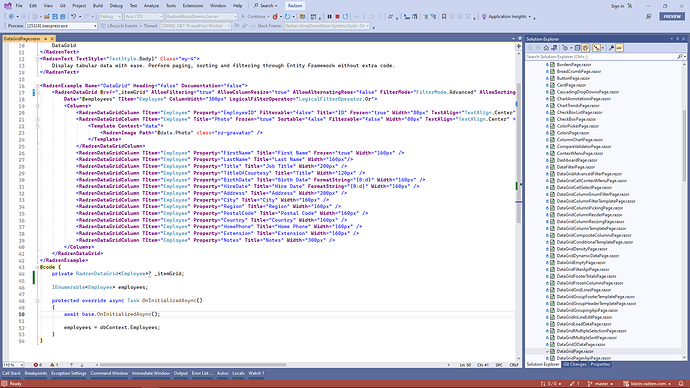Click the feedback person icon near PREVIEW

tap(649, 17)
